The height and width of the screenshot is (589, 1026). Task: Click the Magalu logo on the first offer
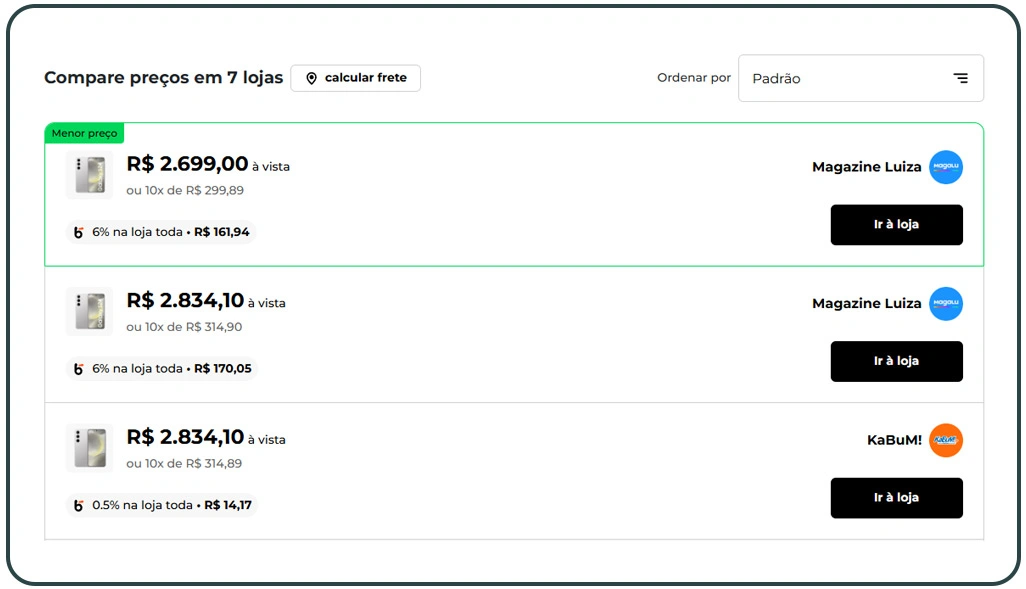[x=946, y=167]
